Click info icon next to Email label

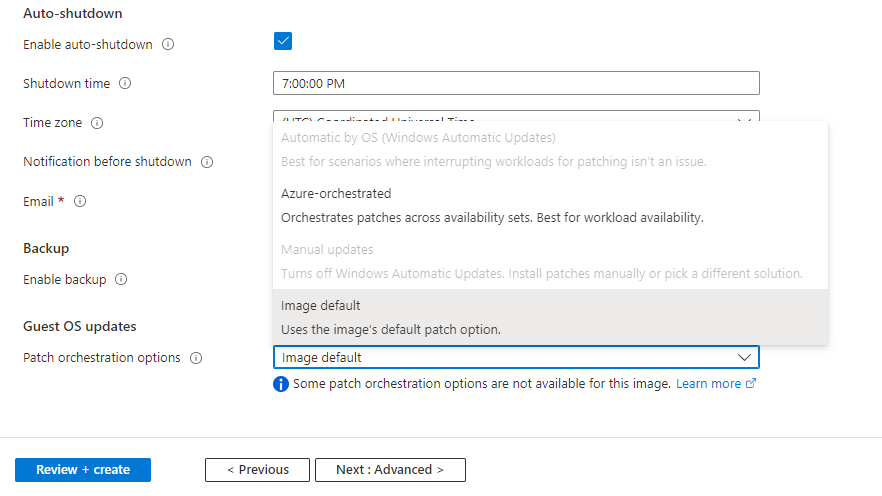pyautogui.click(x=80, y=201)
